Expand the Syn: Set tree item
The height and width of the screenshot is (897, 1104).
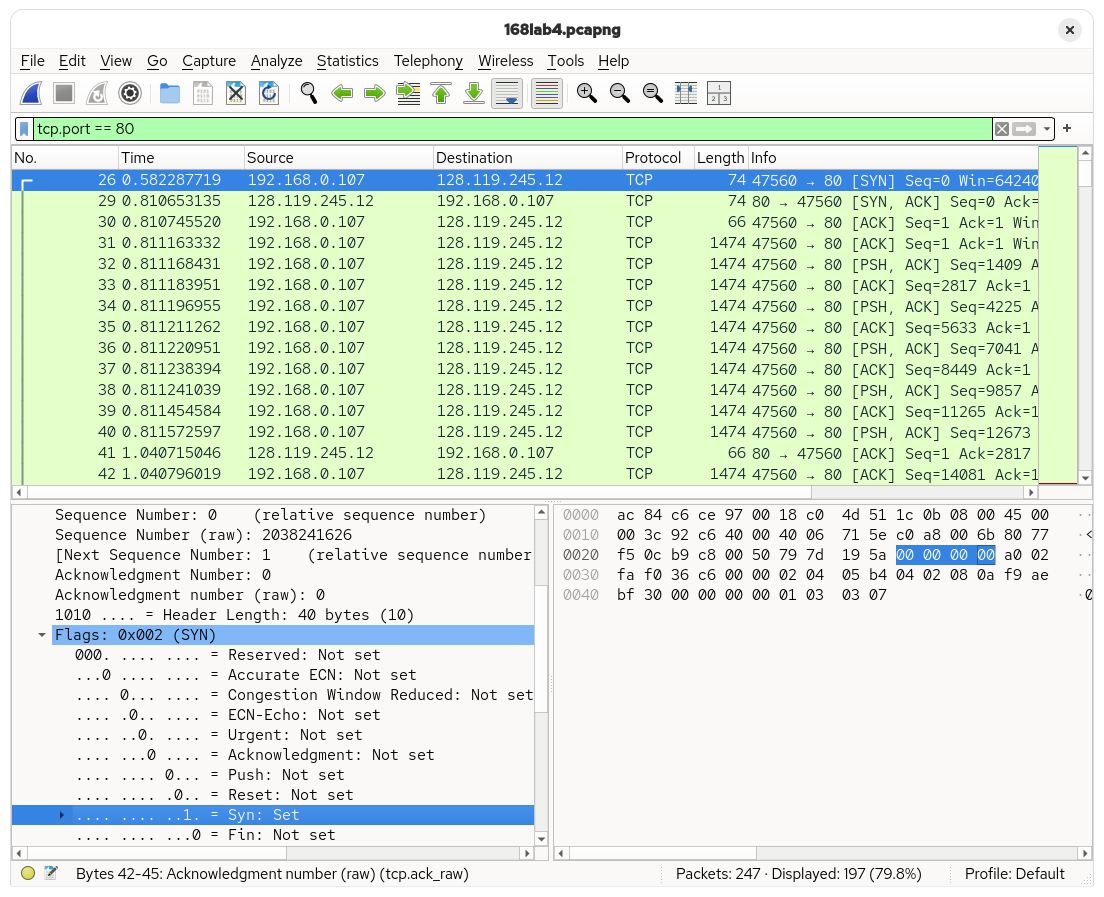click(x=62, y=815)
